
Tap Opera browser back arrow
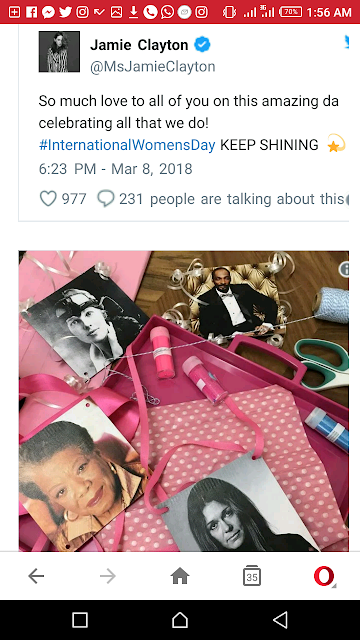[36, 576]
